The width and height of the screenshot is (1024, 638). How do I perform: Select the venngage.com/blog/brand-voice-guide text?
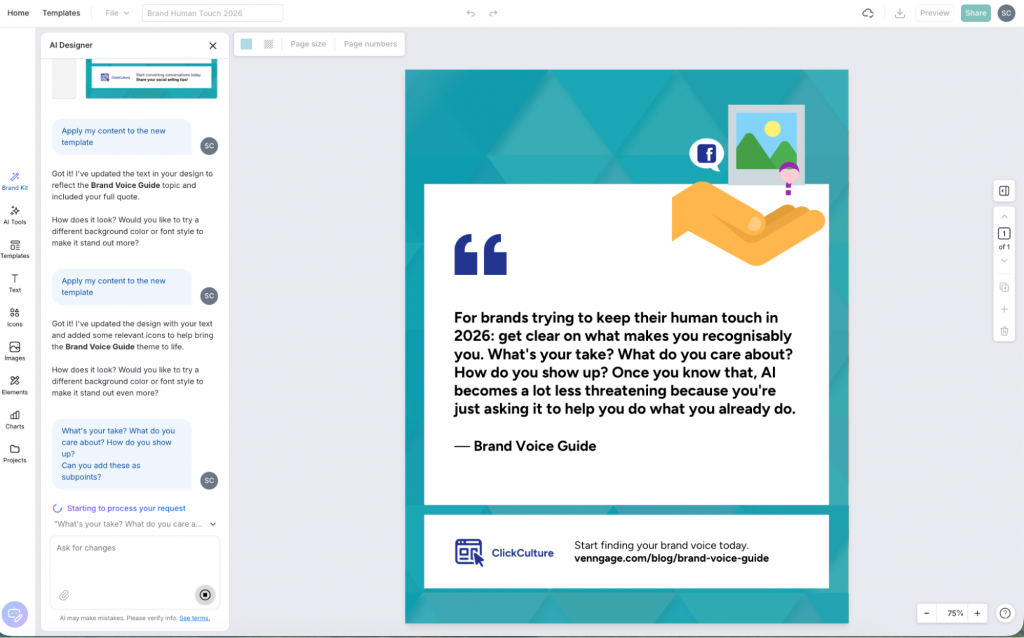coord(671,558)
